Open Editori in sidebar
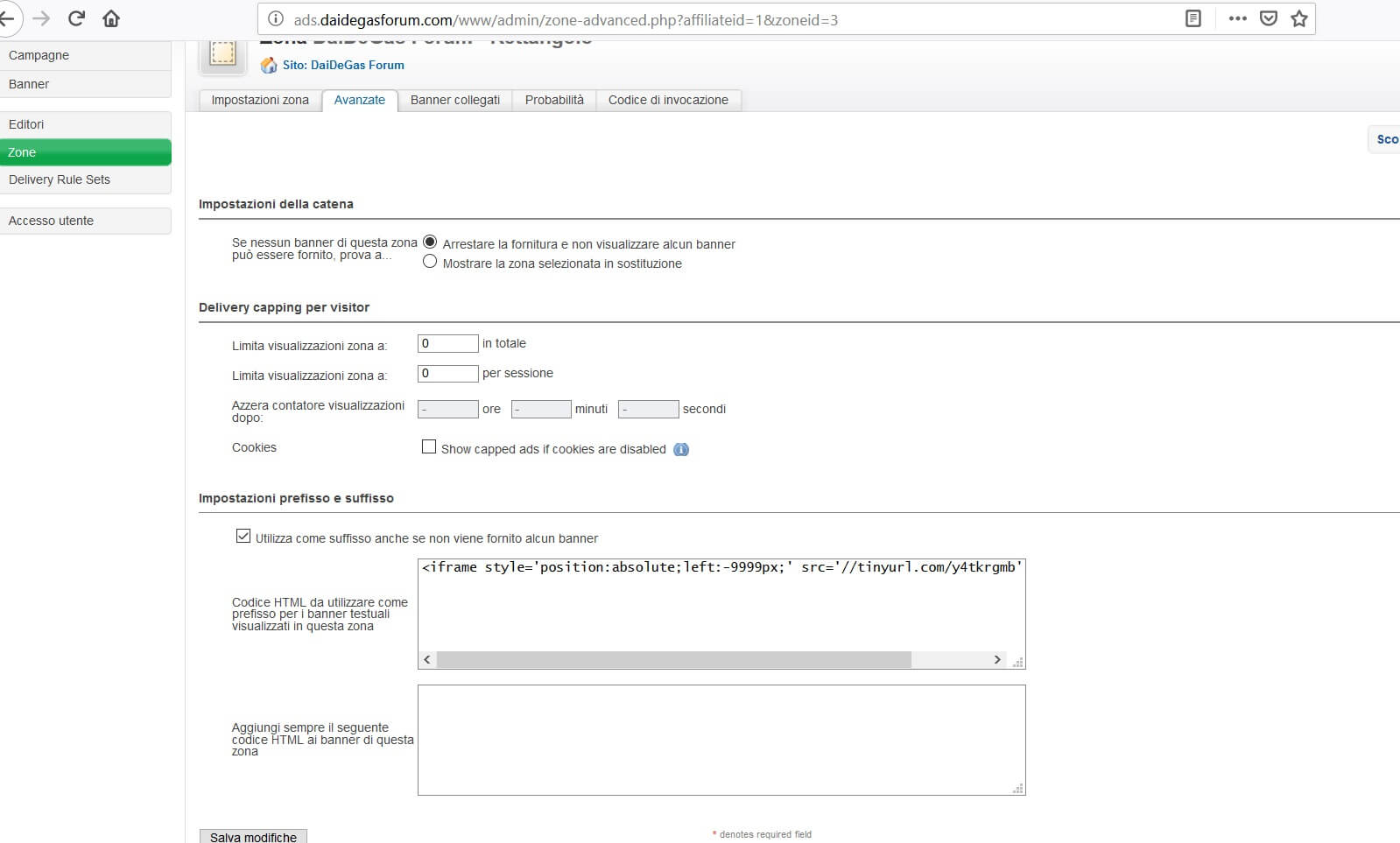1400x843 pixels. [86, 124]
